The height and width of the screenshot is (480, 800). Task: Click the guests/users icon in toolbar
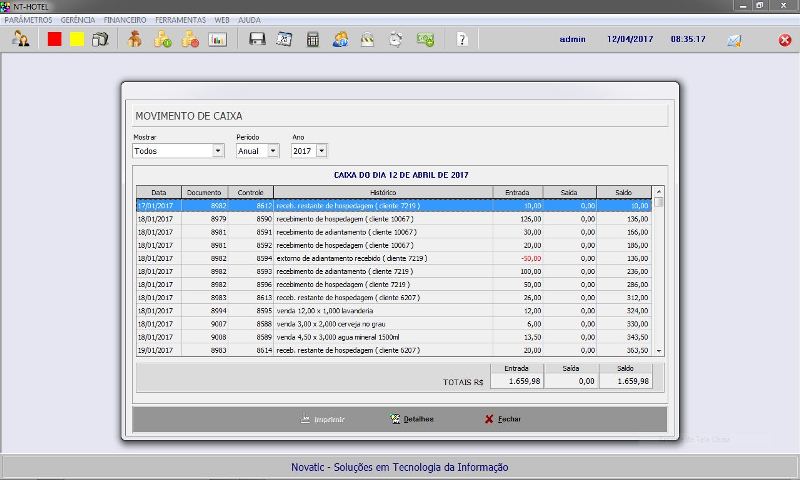(x=20, y=40)
